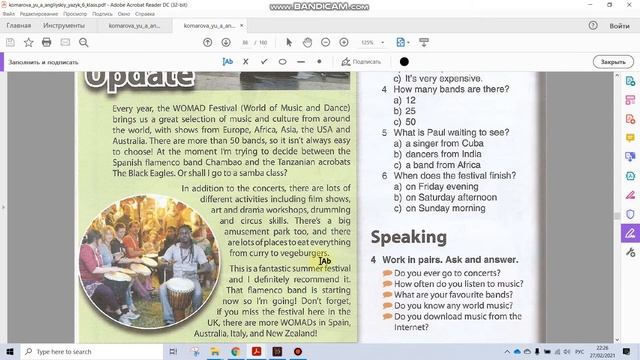Open File Explorer from the taskbar
Viewport: 640px width, 360px height.
coord(215,351)
